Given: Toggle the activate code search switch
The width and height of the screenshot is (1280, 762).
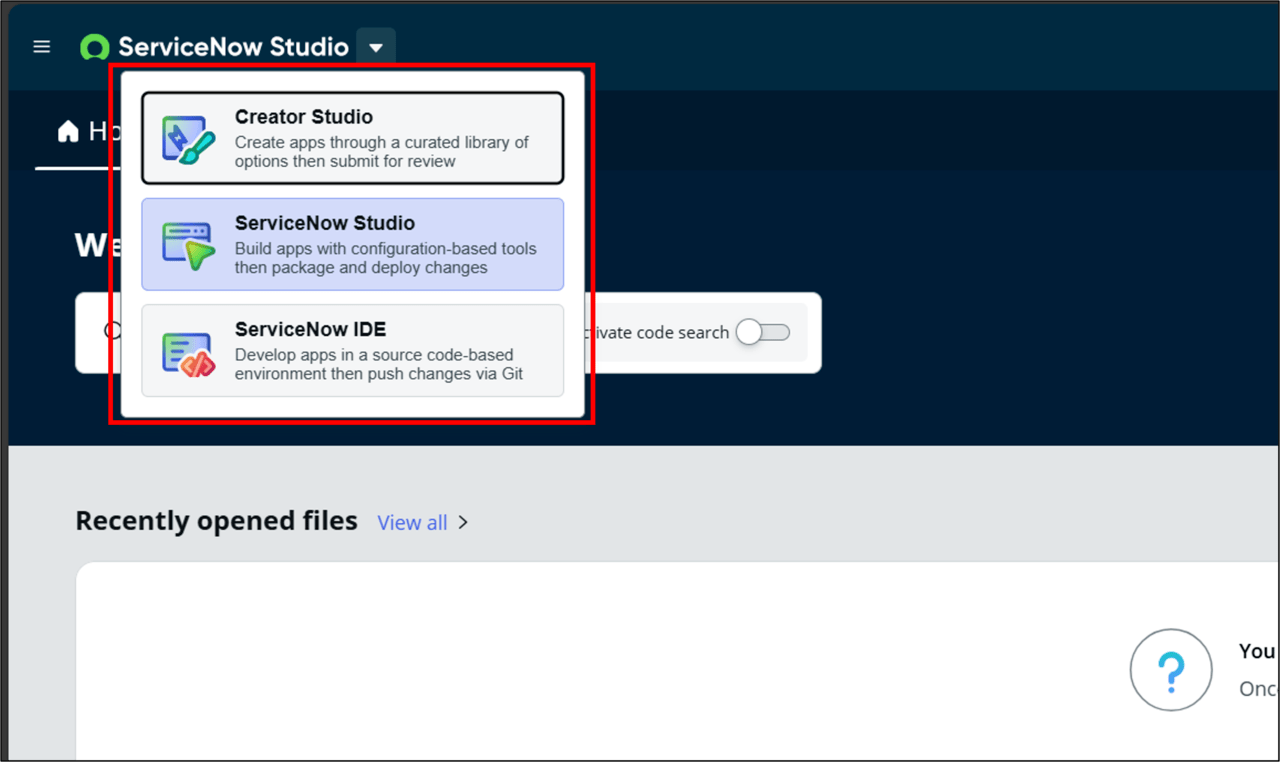Looking at the screenshot, I should 763,333.
